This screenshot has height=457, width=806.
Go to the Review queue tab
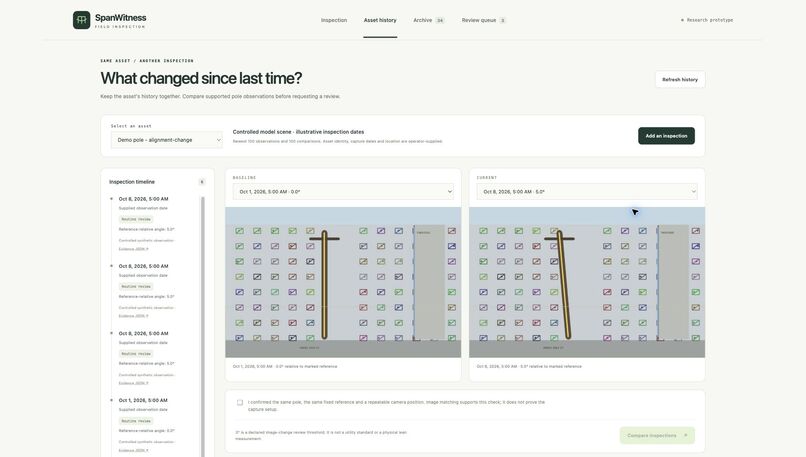[x=484, y=20]
